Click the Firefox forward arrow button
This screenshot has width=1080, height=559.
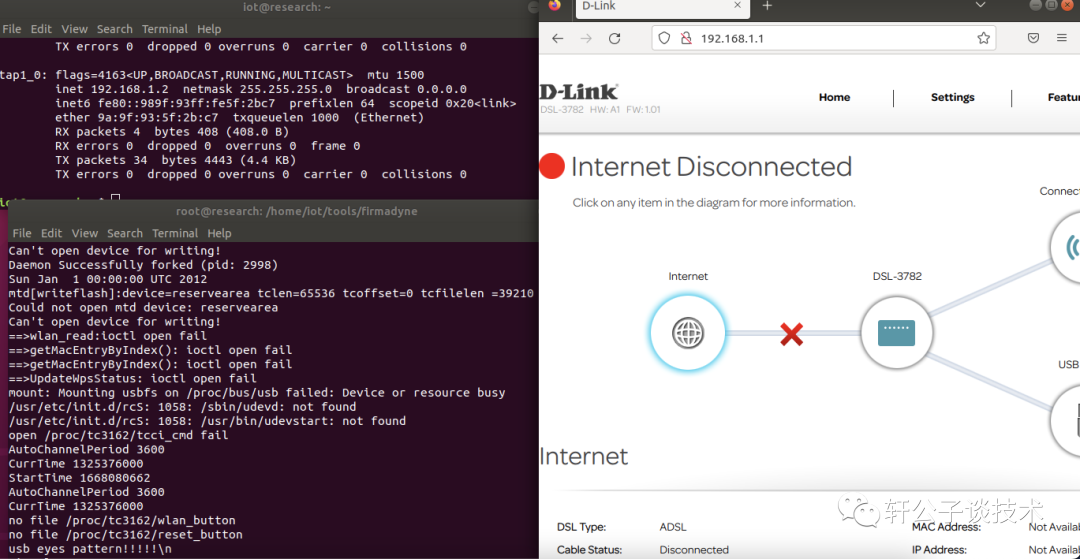tap(586, 39)
